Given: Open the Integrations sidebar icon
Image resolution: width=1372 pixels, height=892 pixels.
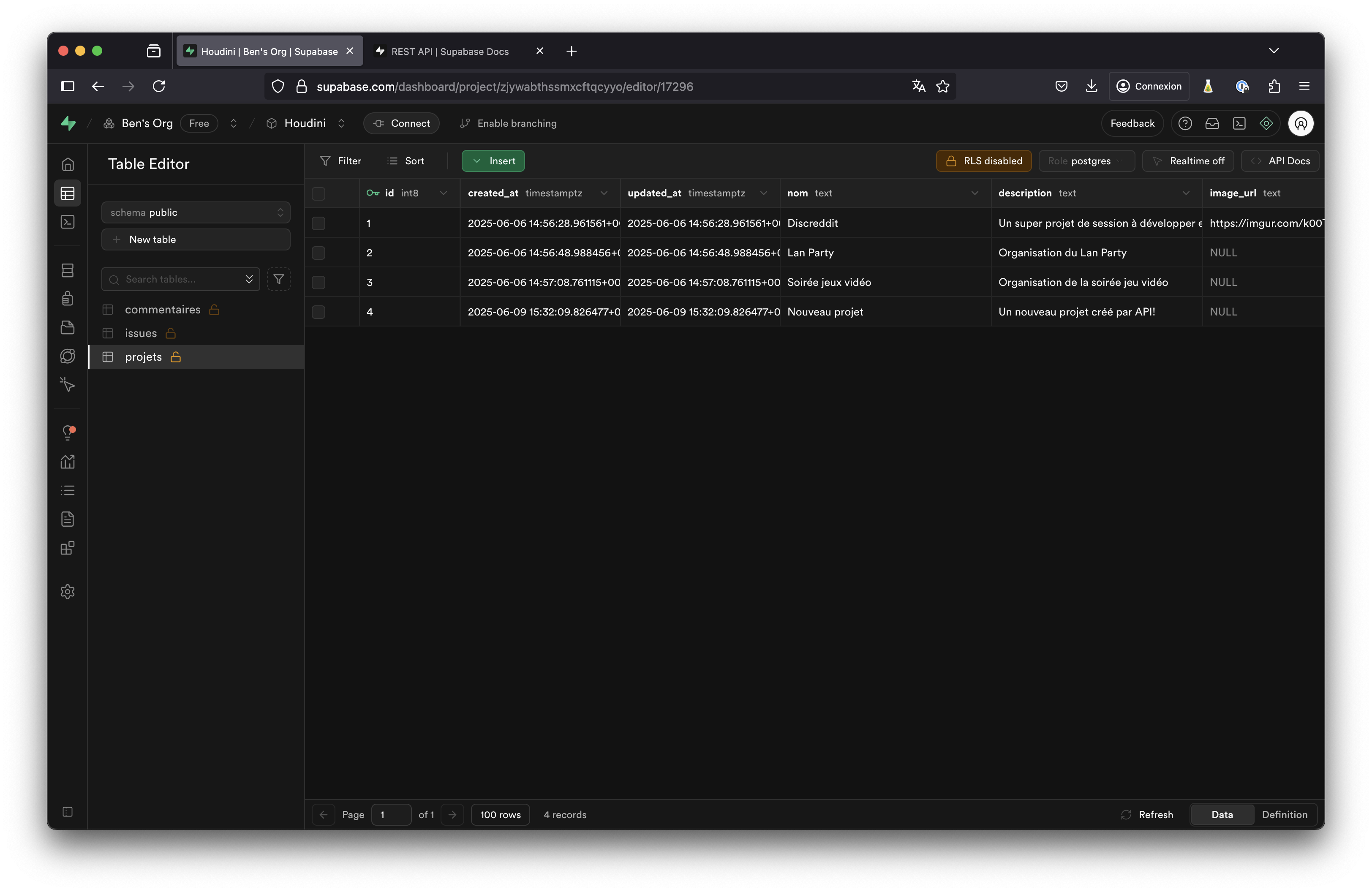Looking at the screenshot, I should coord(68,548).
